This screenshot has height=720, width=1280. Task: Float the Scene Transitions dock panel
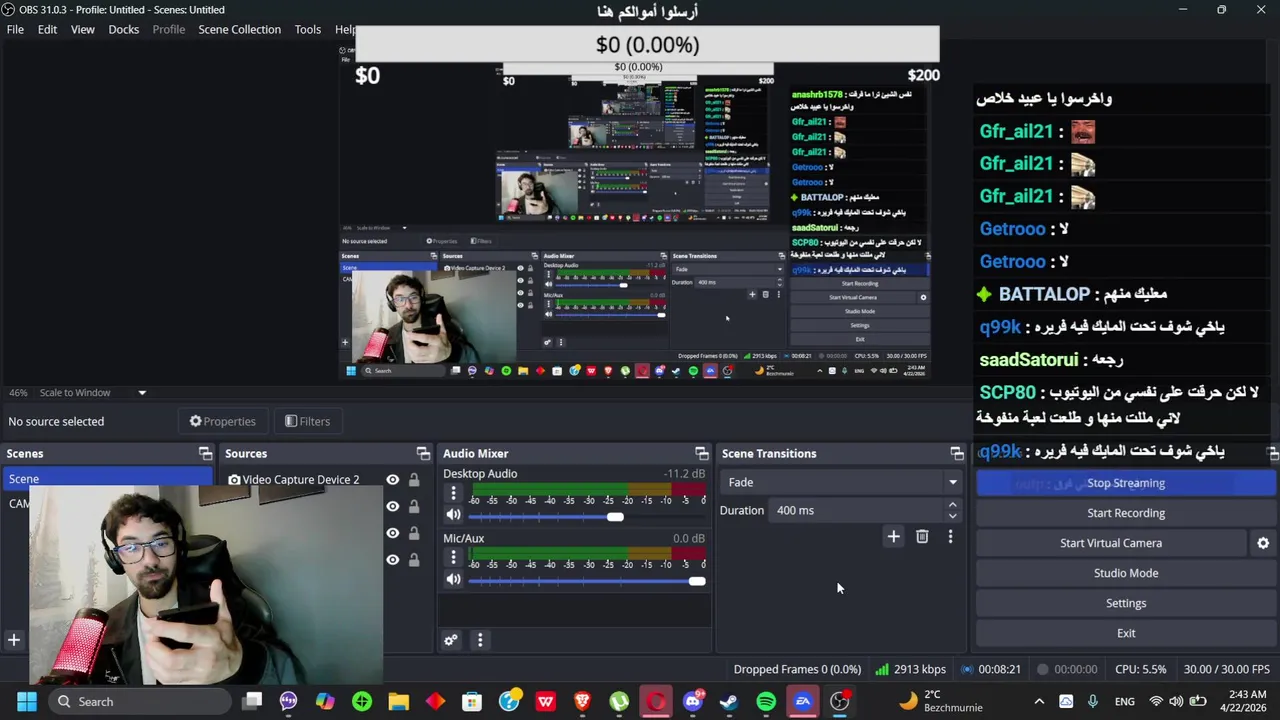pyautogui.click(x=957, y=453)
